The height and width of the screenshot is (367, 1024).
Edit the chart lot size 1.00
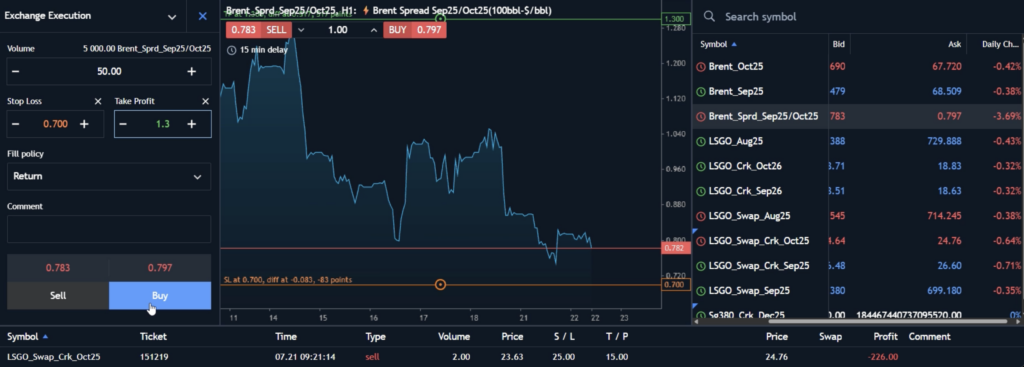pyautogui.click(x=338, y=29)
